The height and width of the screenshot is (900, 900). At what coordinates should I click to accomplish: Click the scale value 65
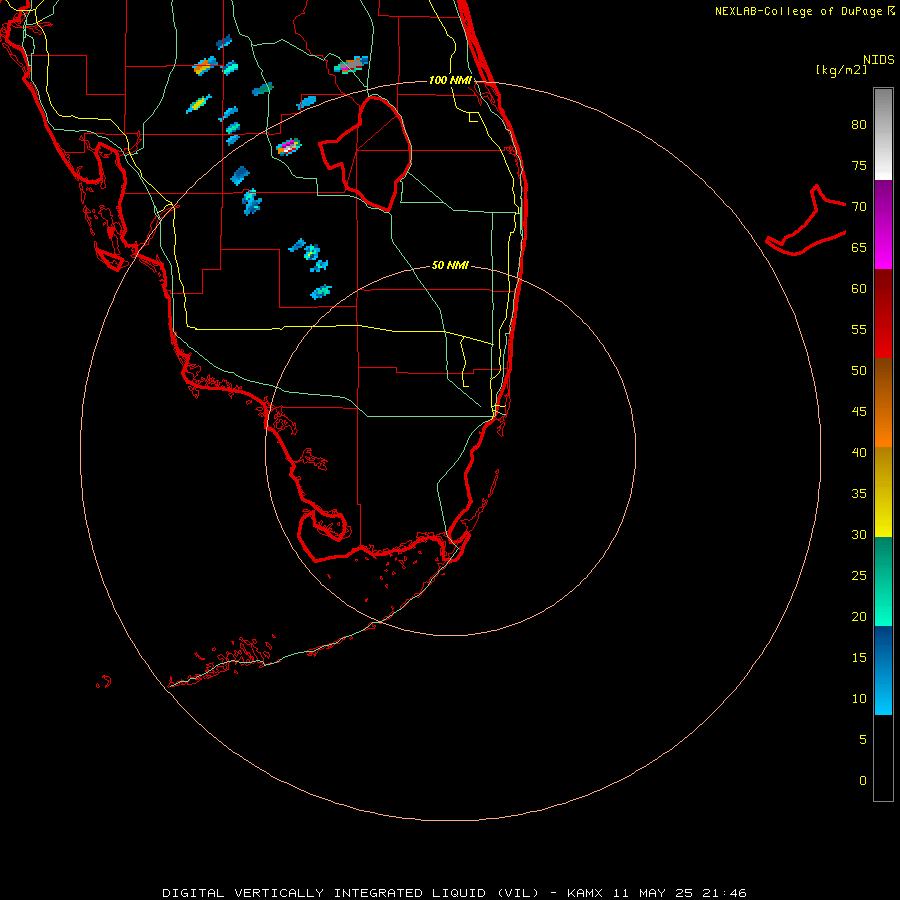[x=859, y=247]
